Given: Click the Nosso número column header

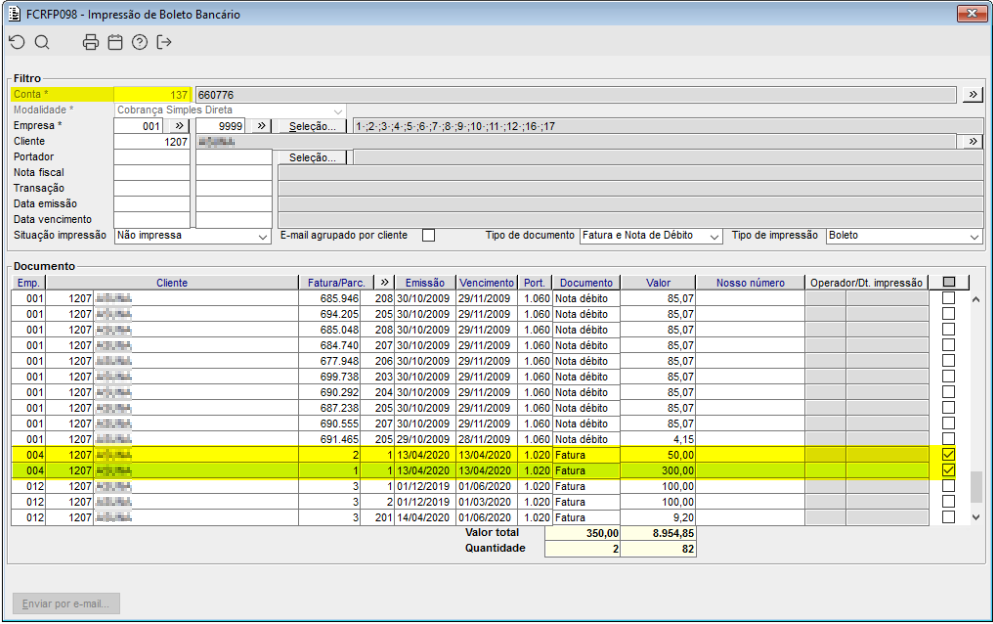Looking at the screenshot, I should tap(750, 283).
